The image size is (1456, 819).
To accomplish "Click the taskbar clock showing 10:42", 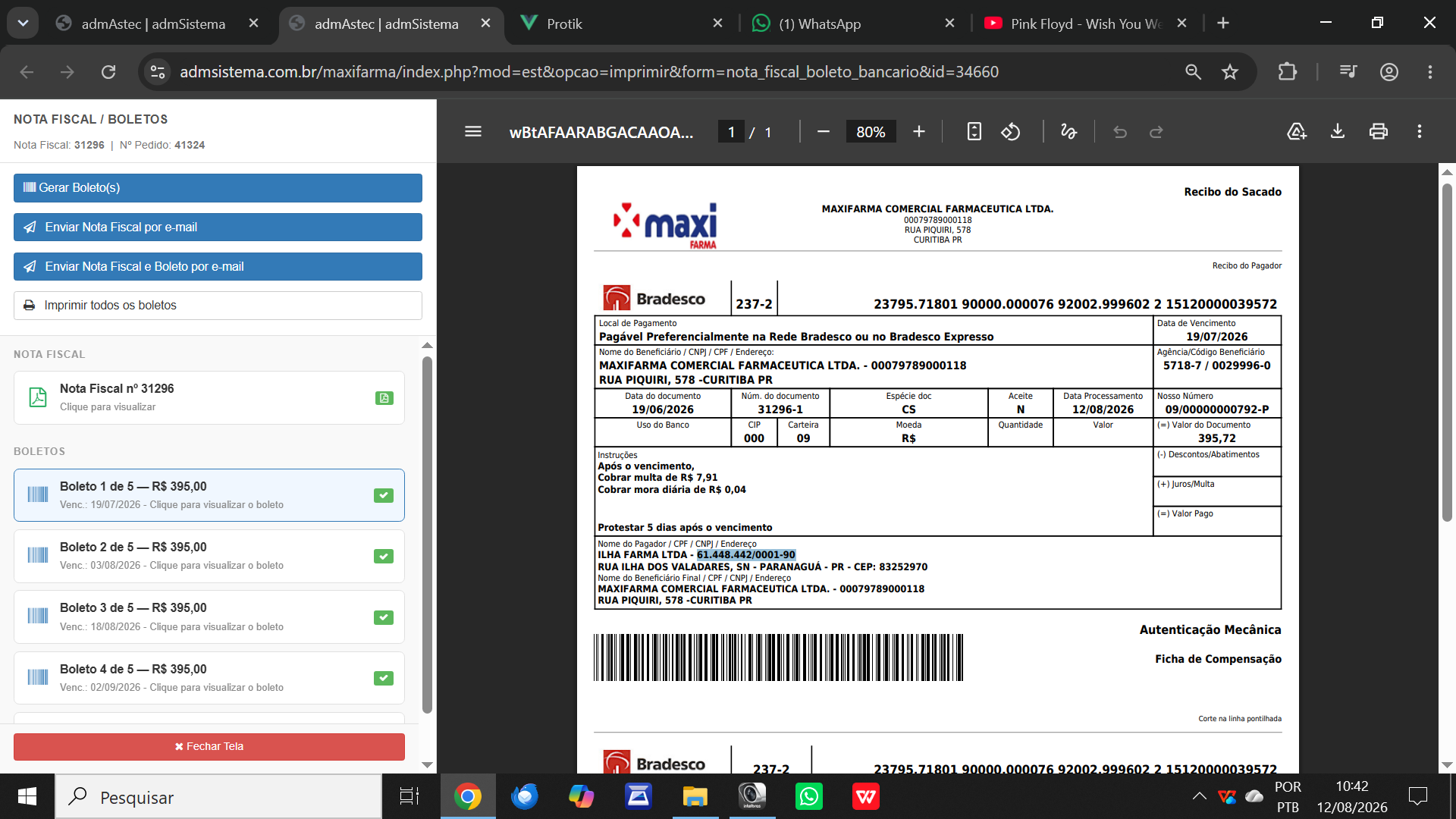I will pos(1352,797).
